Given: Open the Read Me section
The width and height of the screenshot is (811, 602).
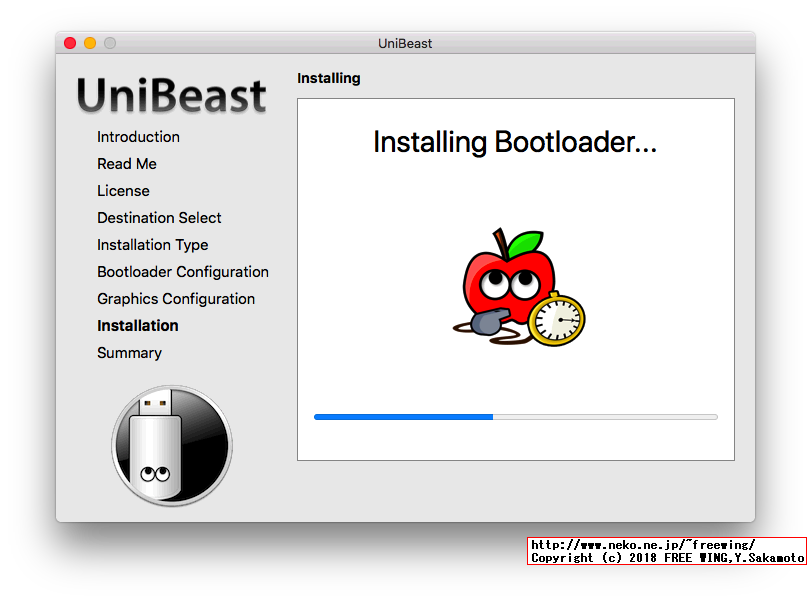Looking at the screenshot, I should point(127,163).
